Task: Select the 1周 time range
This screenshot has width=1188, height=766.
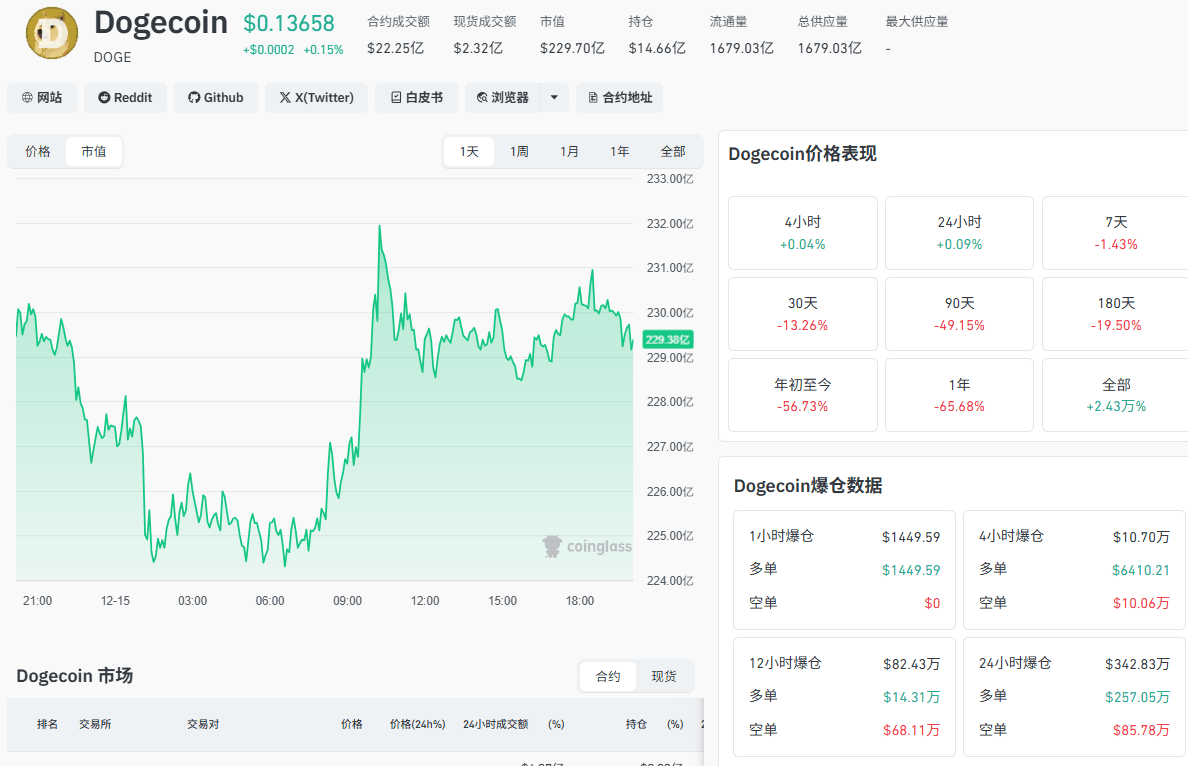Action: pyautogui.click(x=519, y=152)
